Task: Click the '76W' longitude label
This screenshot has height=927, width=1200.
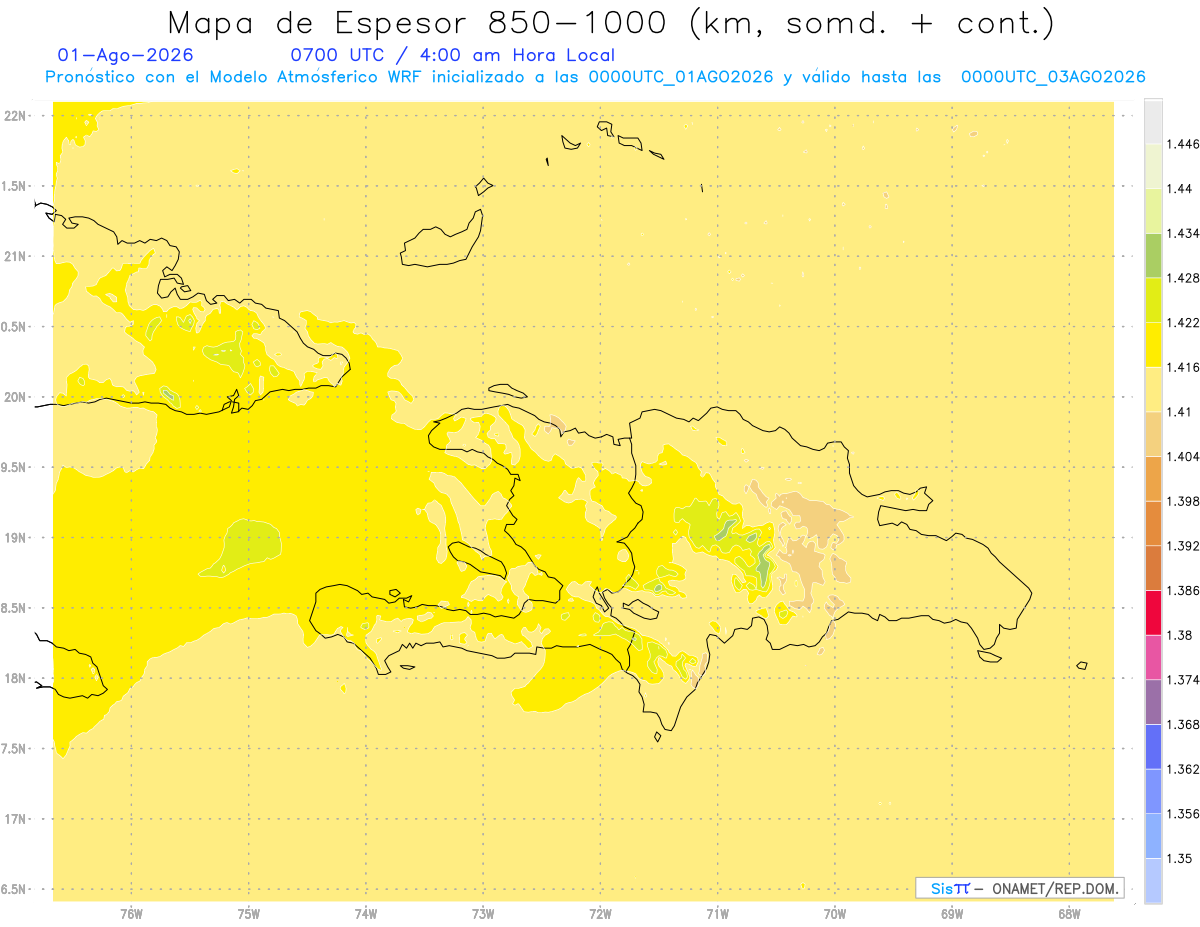Action: [131, 913]
